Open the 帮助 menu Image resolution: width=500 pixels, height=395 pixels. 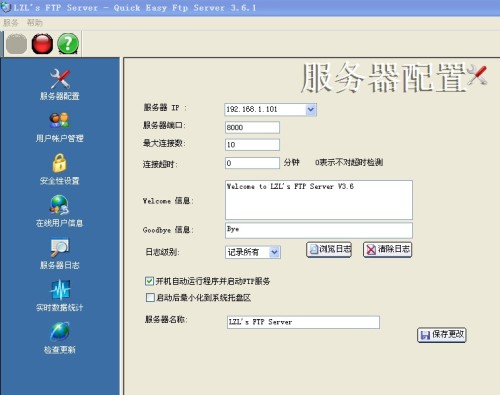coord(35,23)
